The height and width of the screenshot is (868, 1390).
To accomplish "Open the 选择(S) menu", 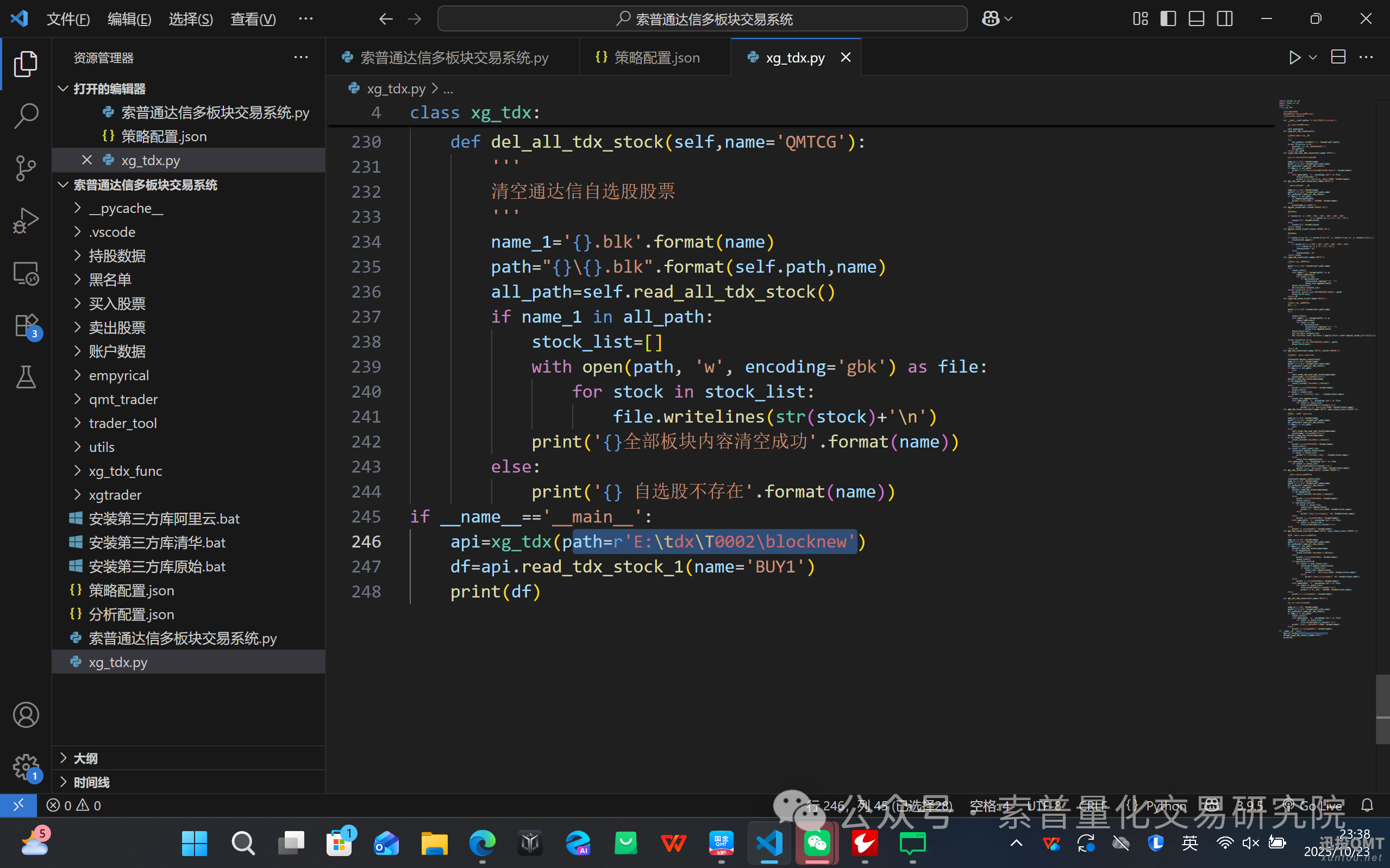I will (x=190, y=19).
